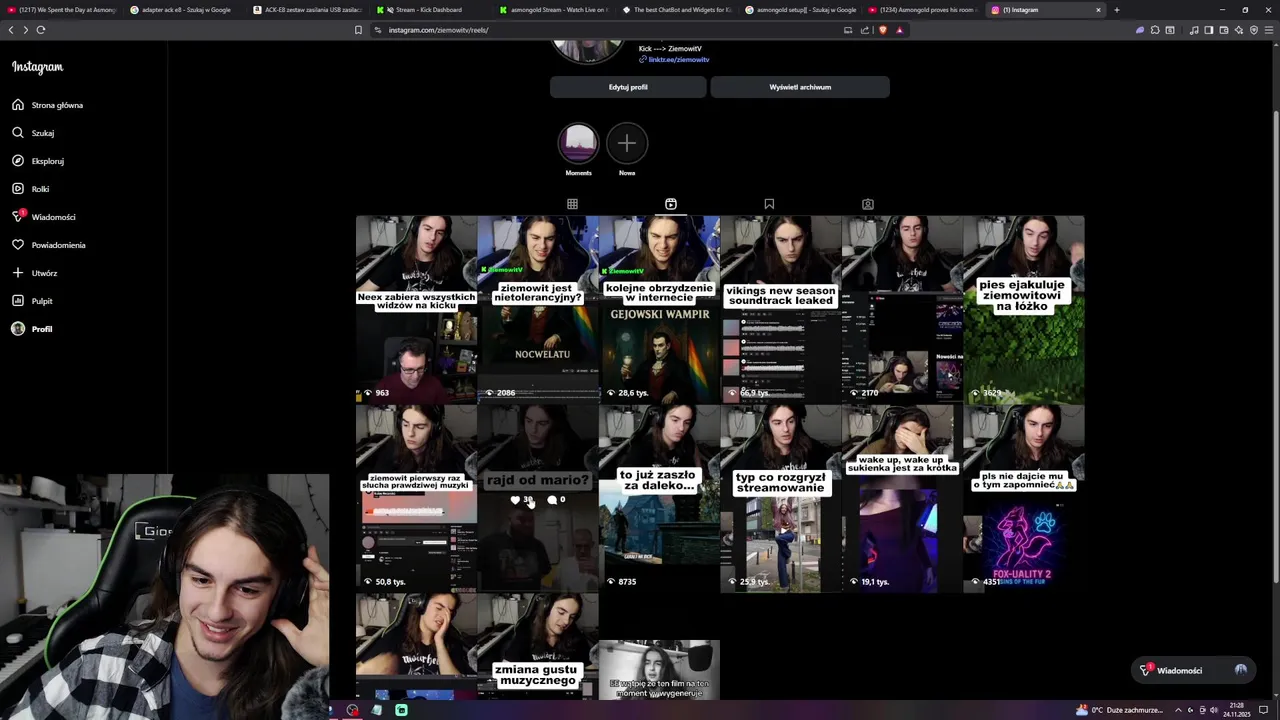1280x720 pixels.
Task: Open Wiadomości in the left sidebar
Action: tap(44, 217)
